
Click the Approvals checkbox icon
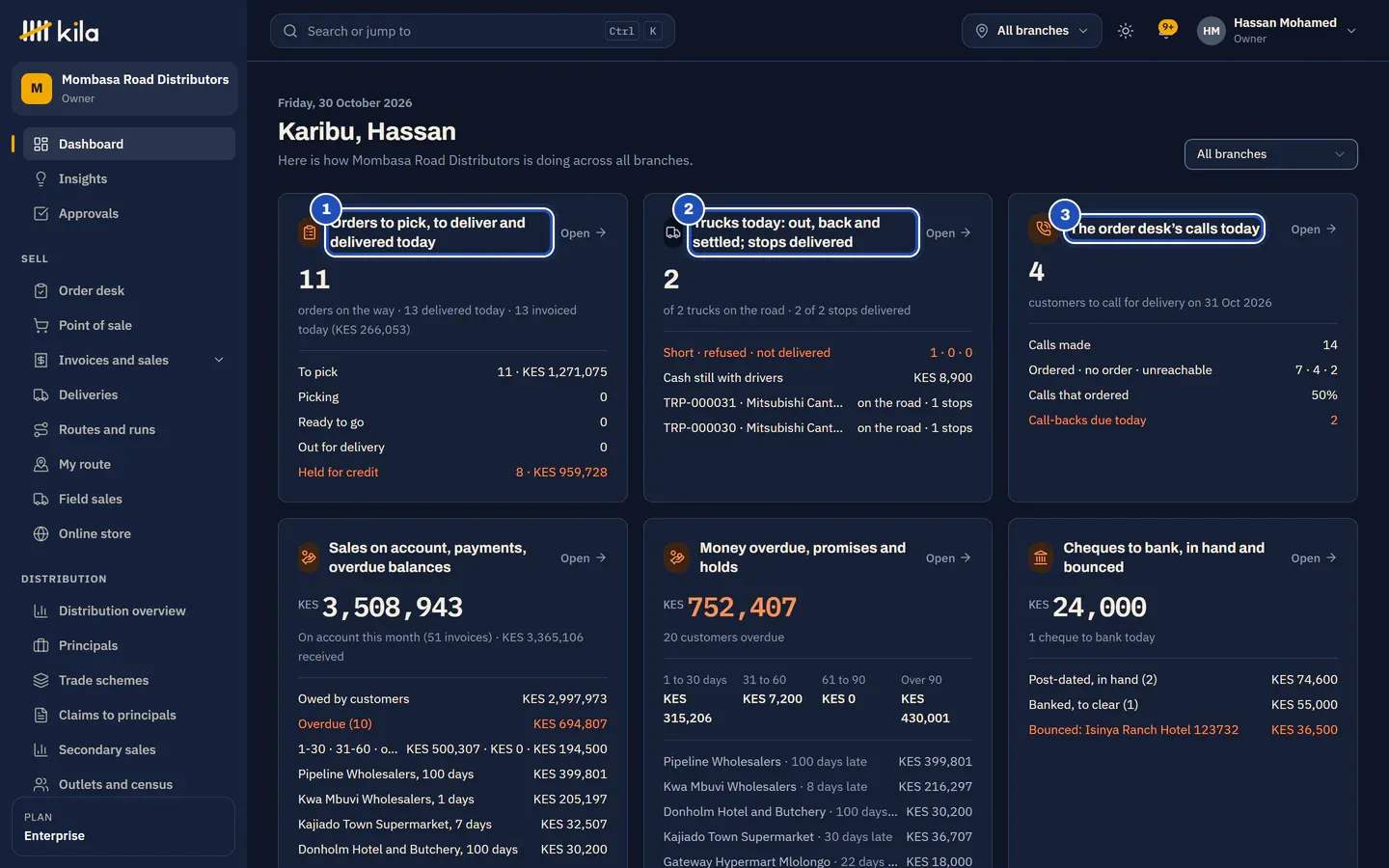(x=41, y=213)
